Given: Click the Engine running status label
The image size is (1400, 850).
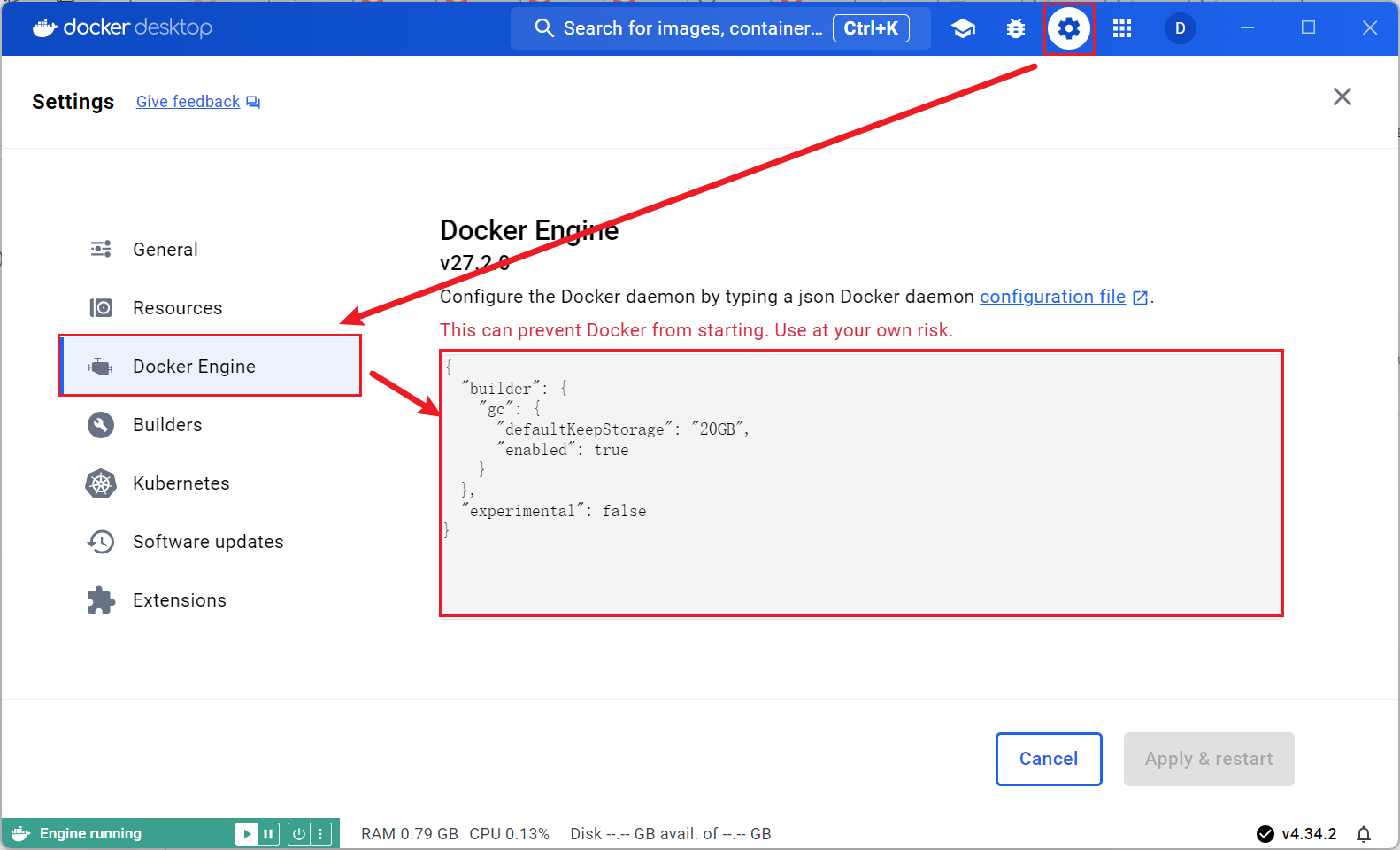Looking at the screenshot, I should (x=90, y=833).
